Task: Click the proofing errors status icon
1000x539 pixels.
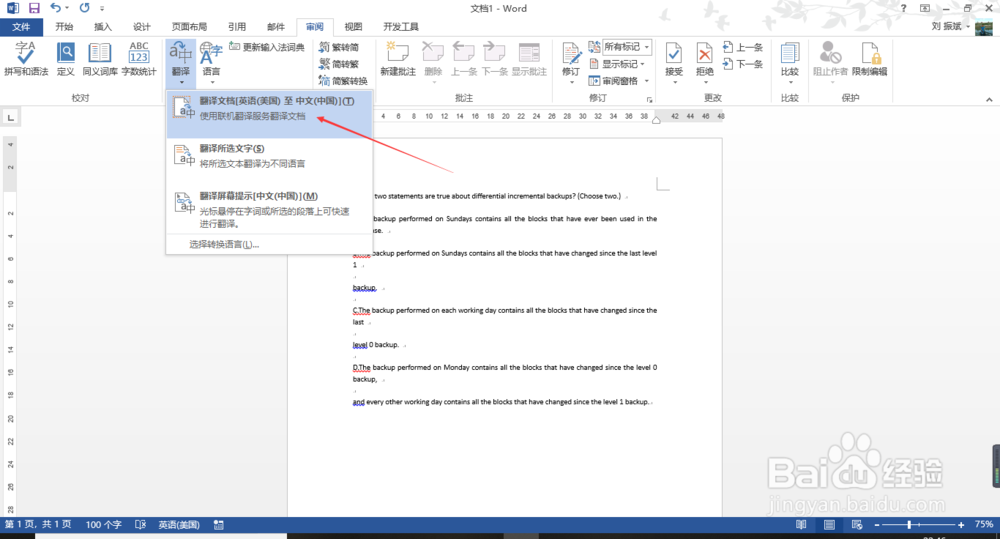Action: [x=141, y=524]
